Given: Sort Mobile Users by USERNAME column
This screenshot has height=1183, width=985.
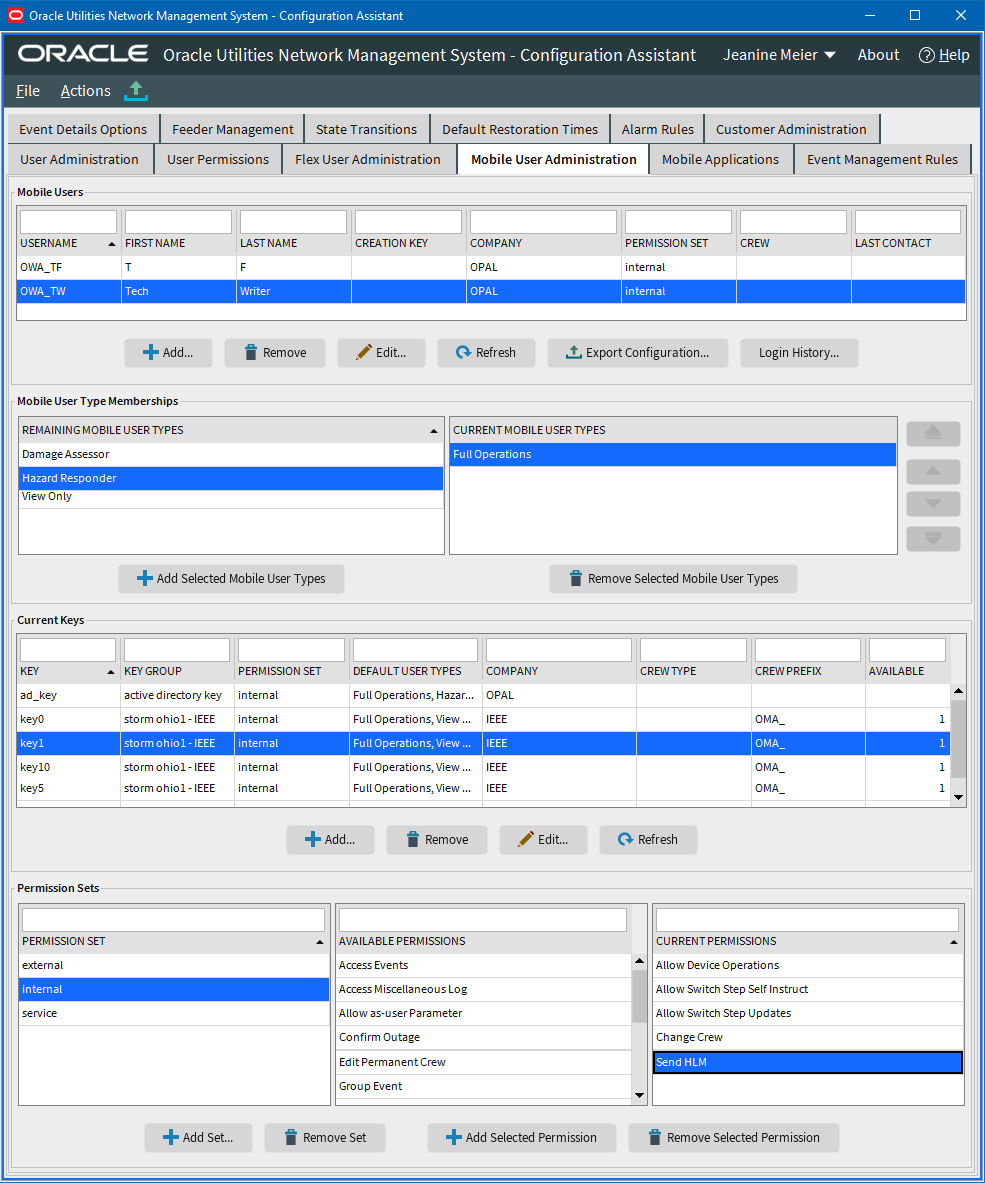Looking at the screenshot, I should tap(69, 243).
